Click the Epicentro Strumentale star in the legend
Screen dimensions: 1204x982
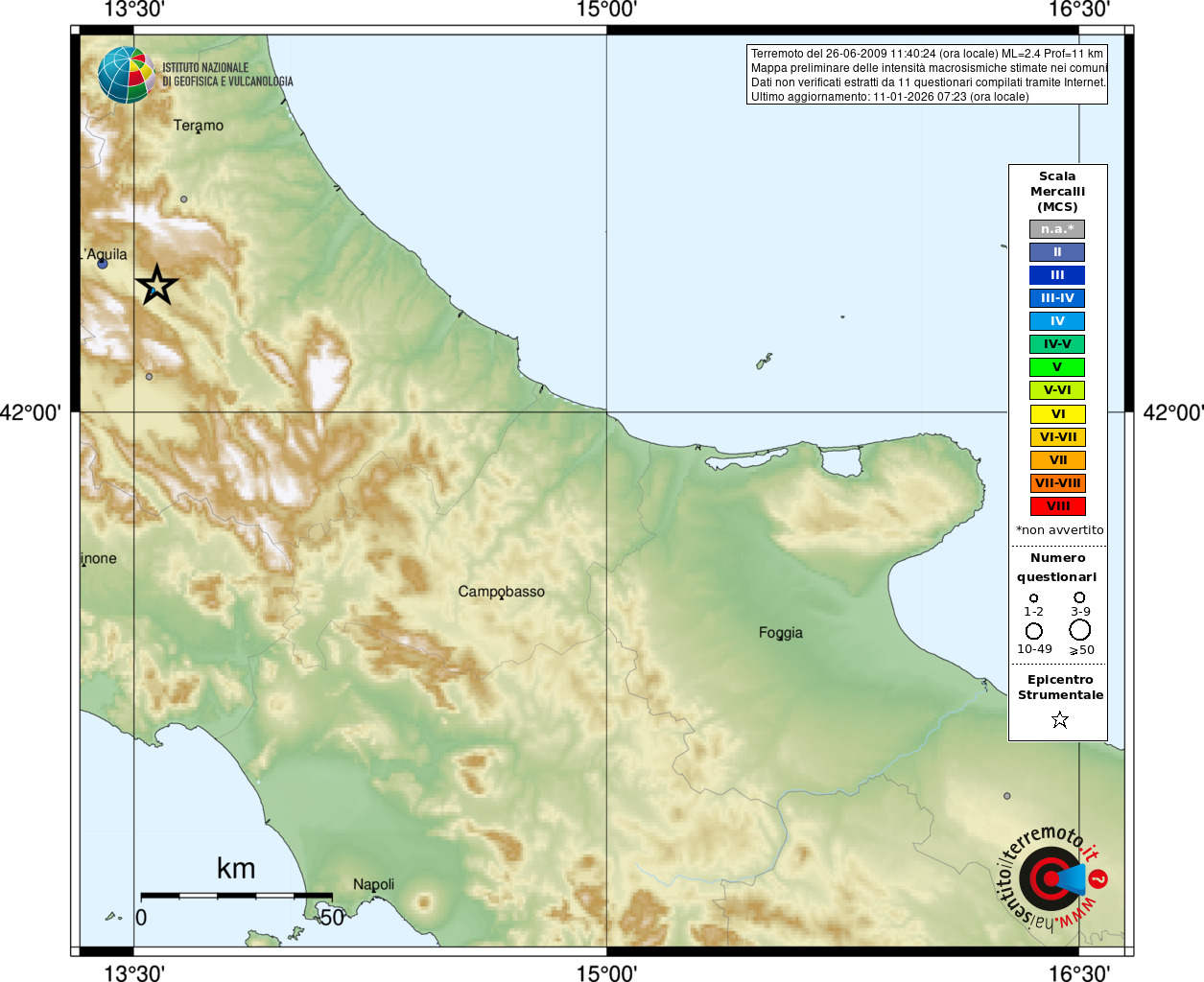tap(1059, 719)
